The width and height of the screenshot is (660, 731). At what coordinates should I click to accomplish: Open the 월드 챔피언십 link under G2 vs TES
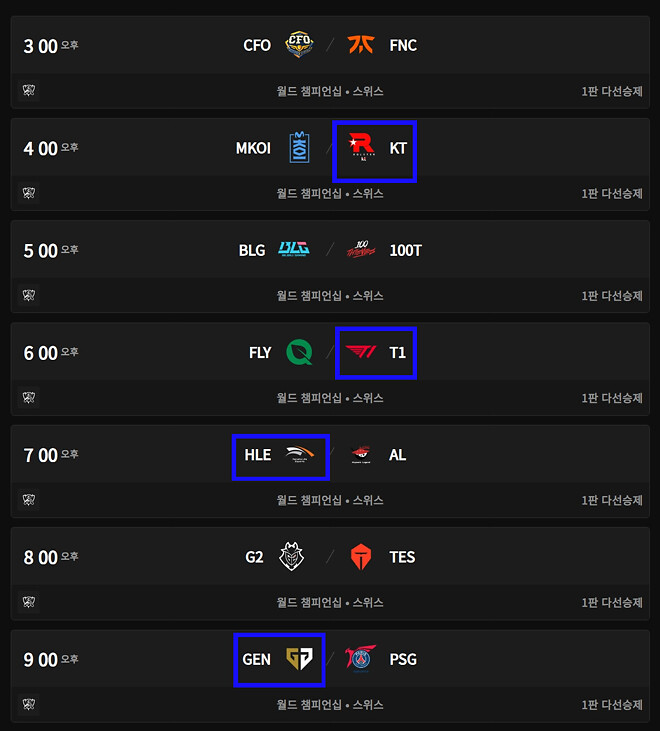308,603
